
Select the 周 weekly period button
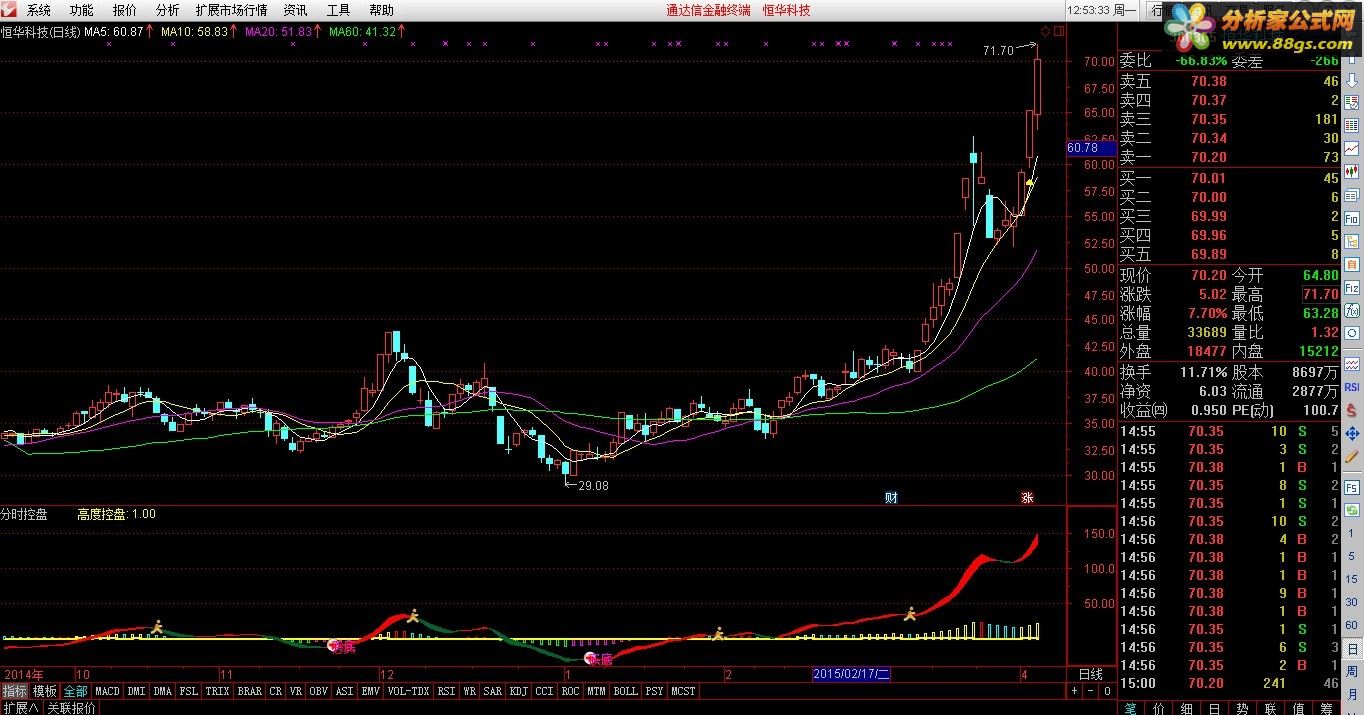coord(1351,671)
